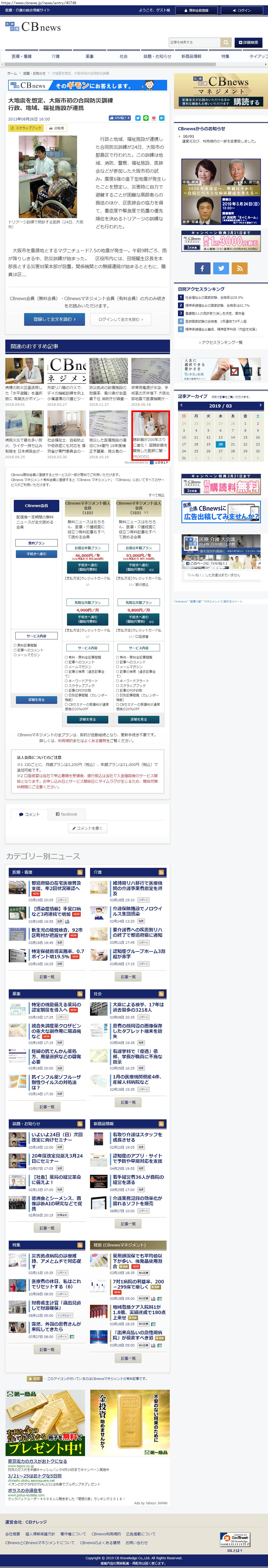Click ログインして全文を読む button

121,319
